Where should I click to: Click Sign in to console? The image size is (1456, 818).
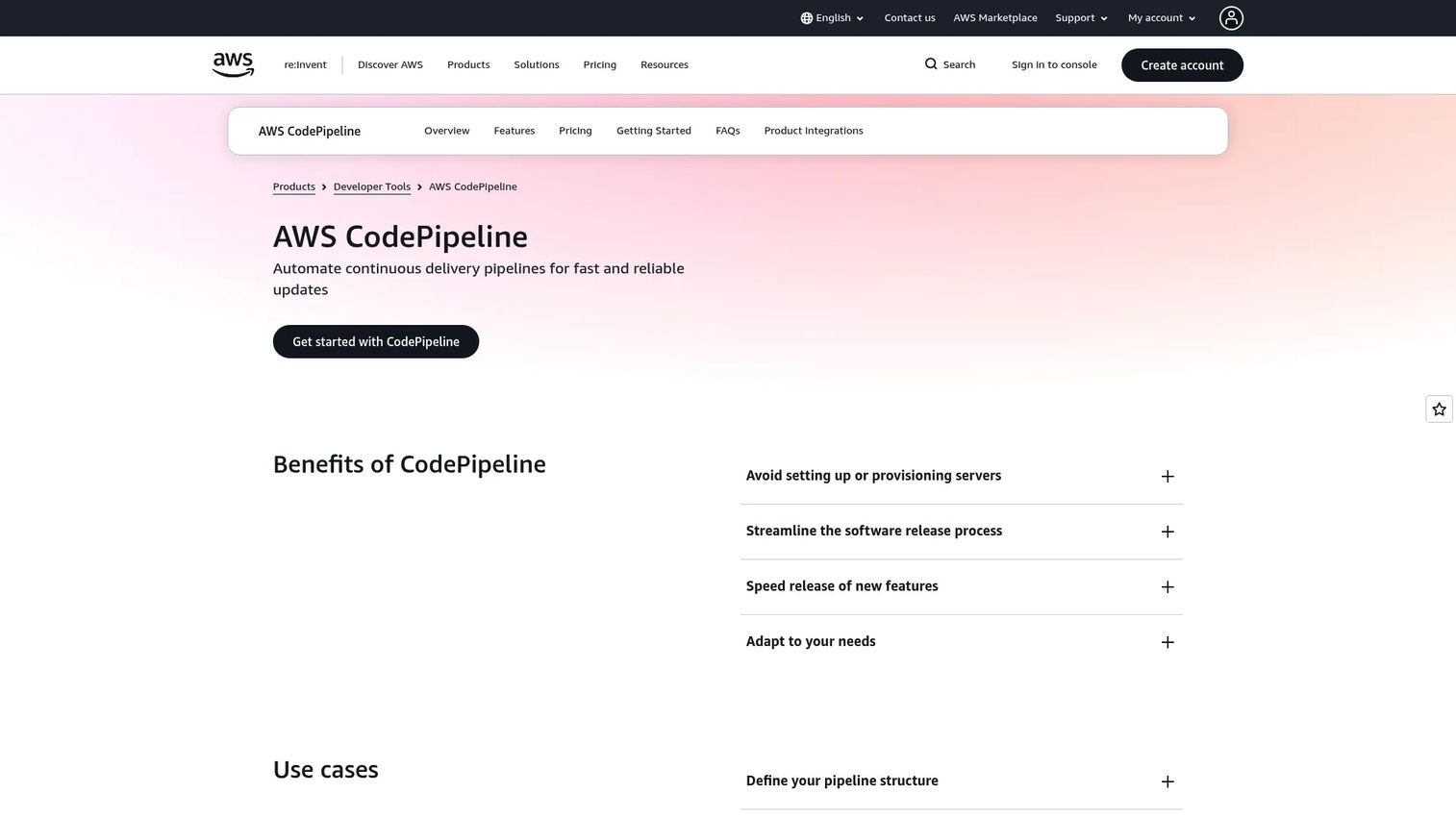click(x=1054, y=65)
